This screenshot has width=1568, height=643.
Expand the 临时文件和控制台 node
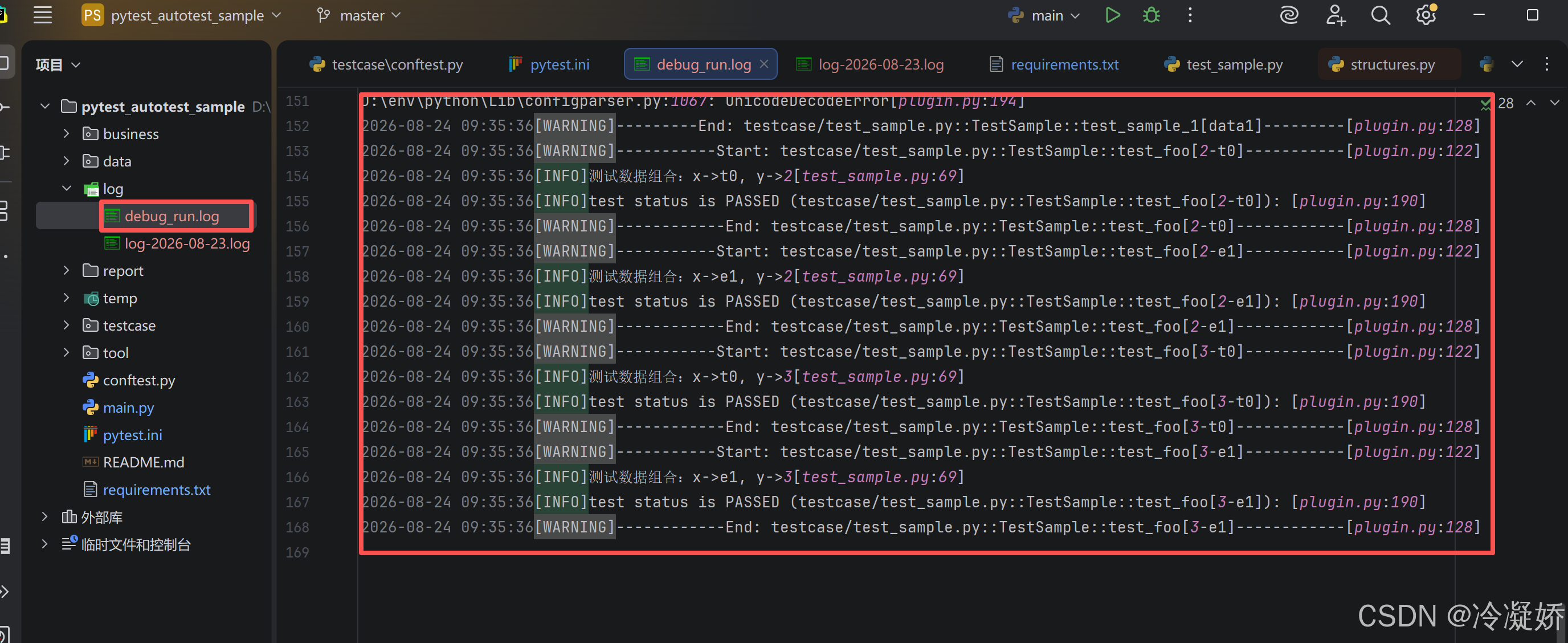pos(44,544)
